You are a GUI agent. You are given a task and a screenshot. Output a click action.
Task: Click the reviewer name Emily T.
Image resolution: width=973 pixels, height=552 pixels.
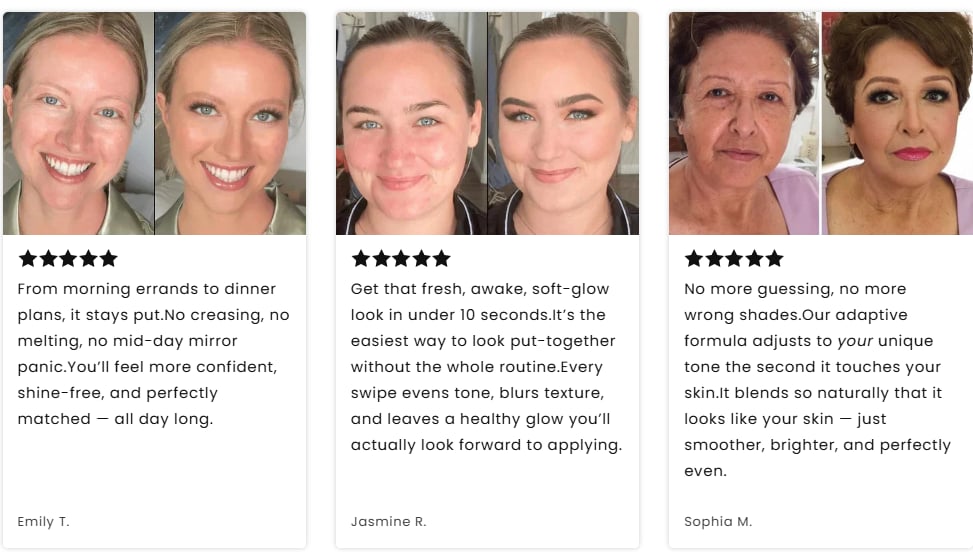click(44, 521)
